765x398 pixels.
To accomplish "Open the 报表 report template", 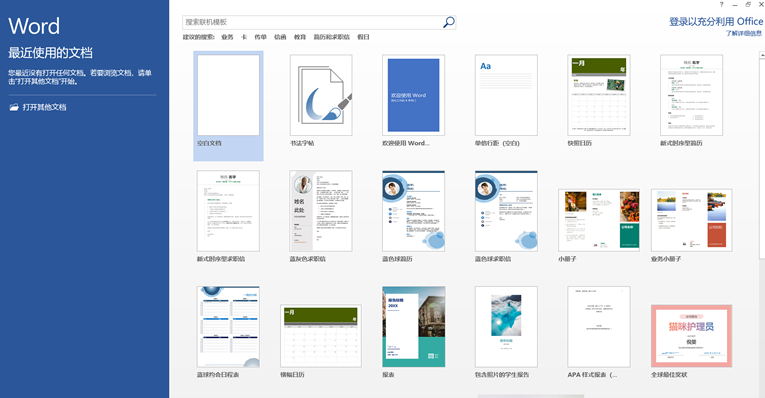I will 413,327.
